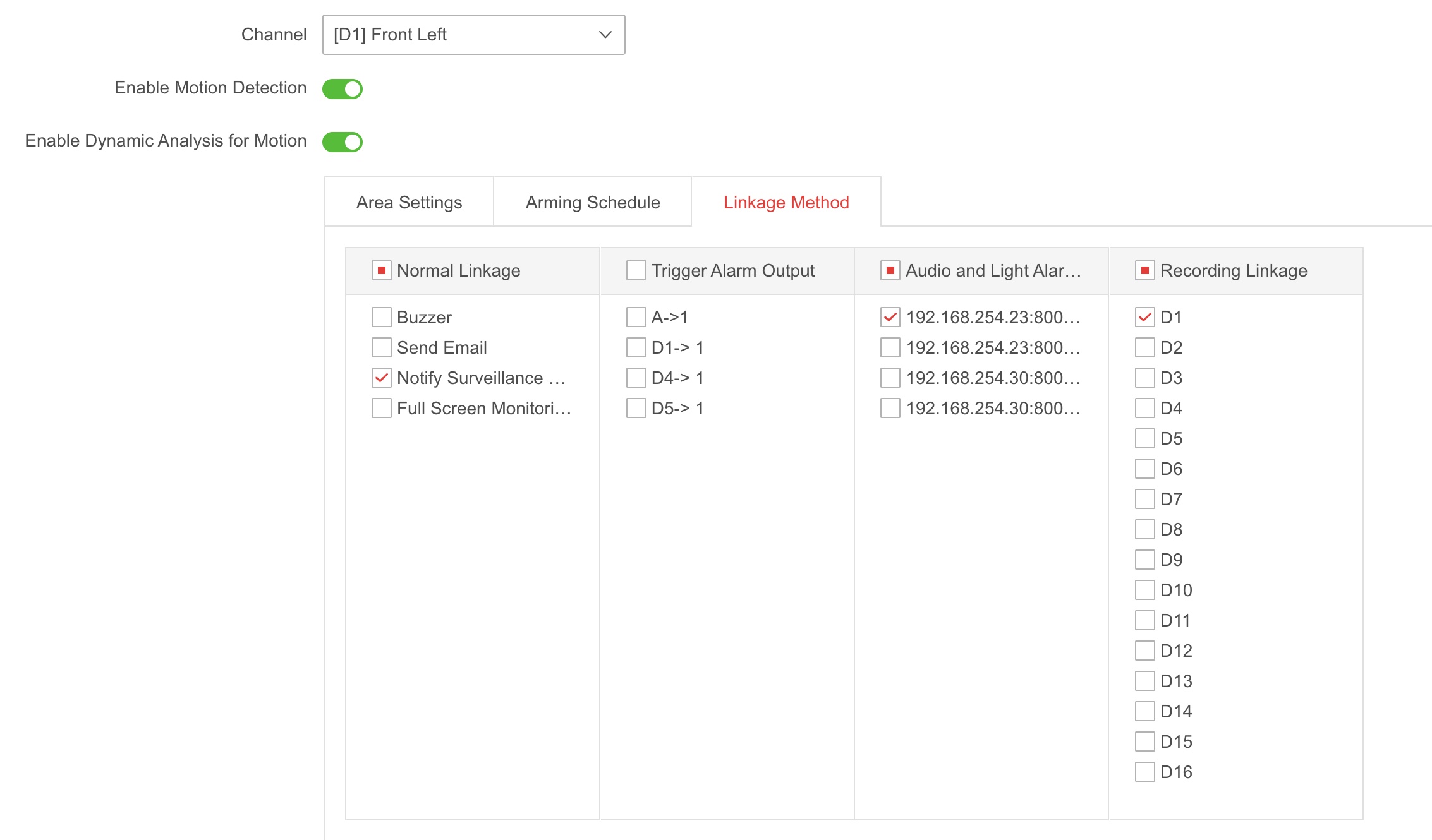Image resolution: width=1432 pixels, height=840 pixels.
Task: Uncheck first 192.168.254.23 alarm entry
Action: pyautogui.click(x=890, y=317)
